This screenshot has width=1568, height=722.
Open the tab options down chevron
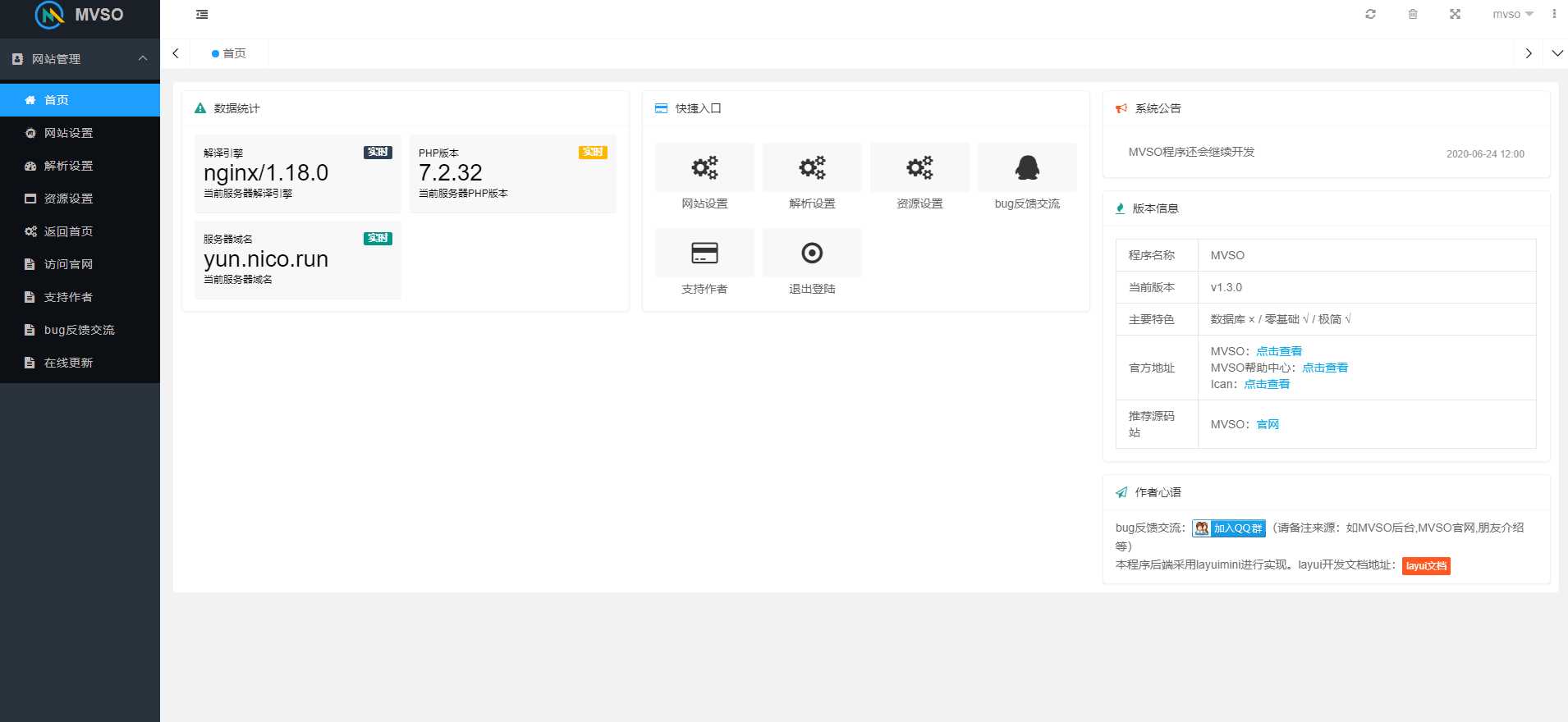1557,53
